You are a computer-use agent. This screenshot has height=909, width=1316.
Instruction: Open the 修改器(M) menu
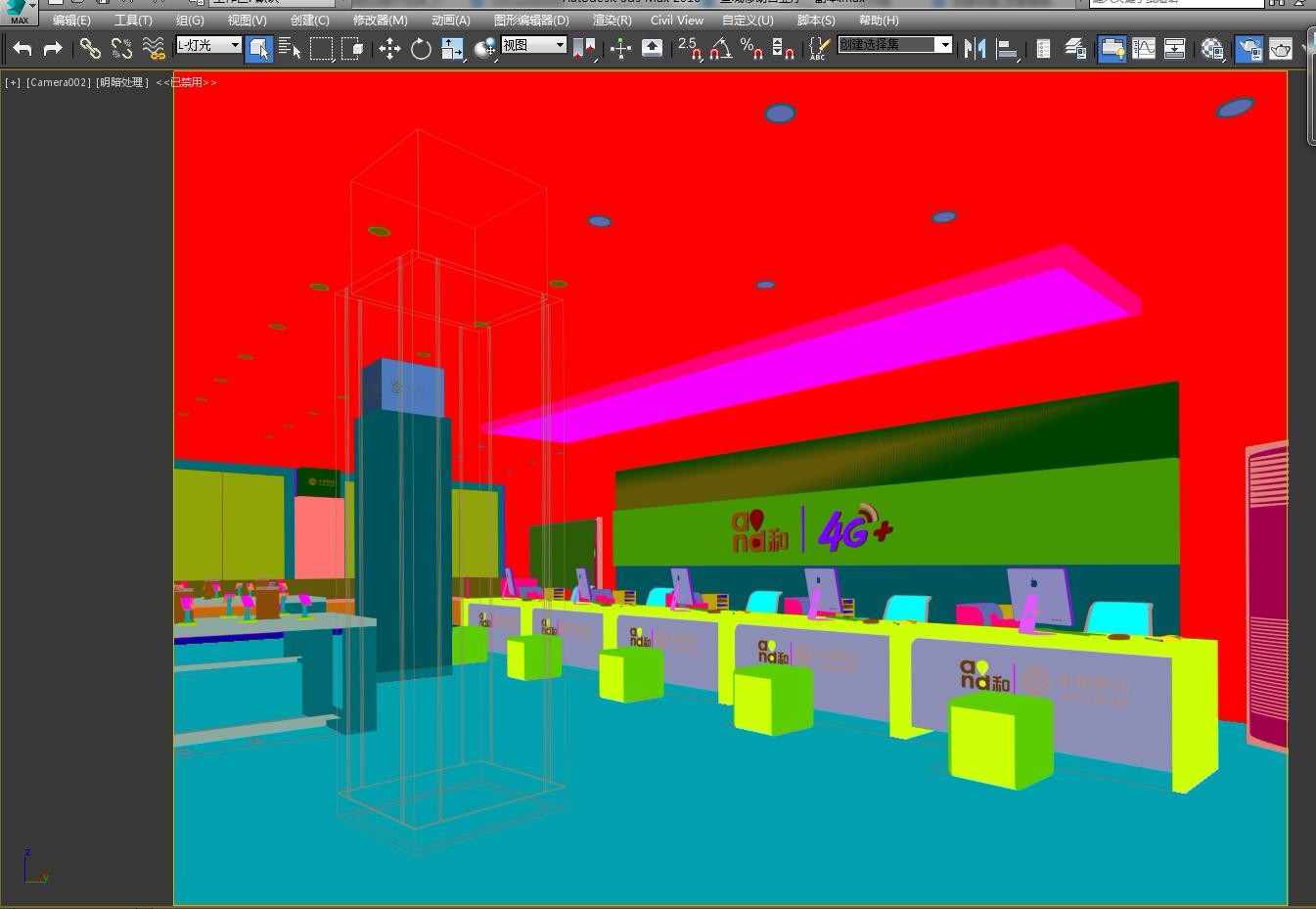(x=380, y=20)
